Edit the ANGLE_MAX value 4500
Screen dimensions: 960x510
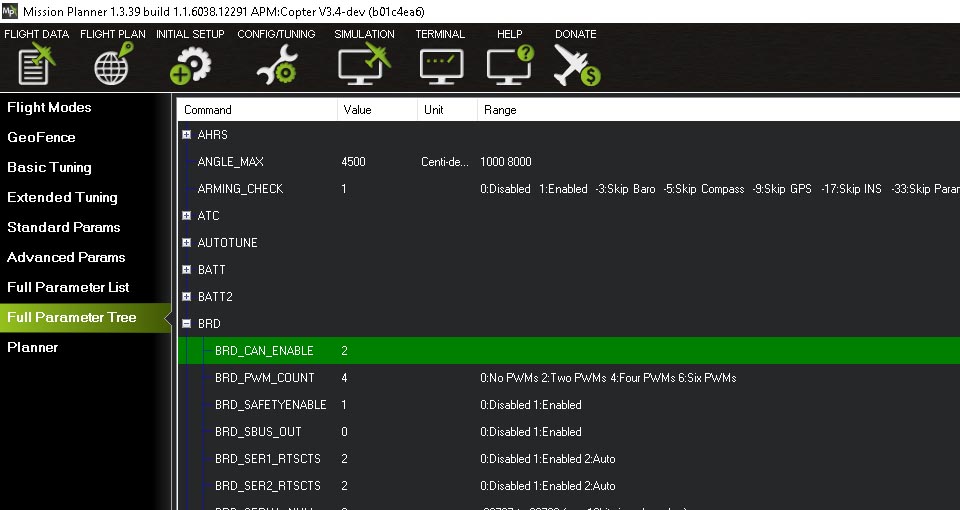(354, 162)
